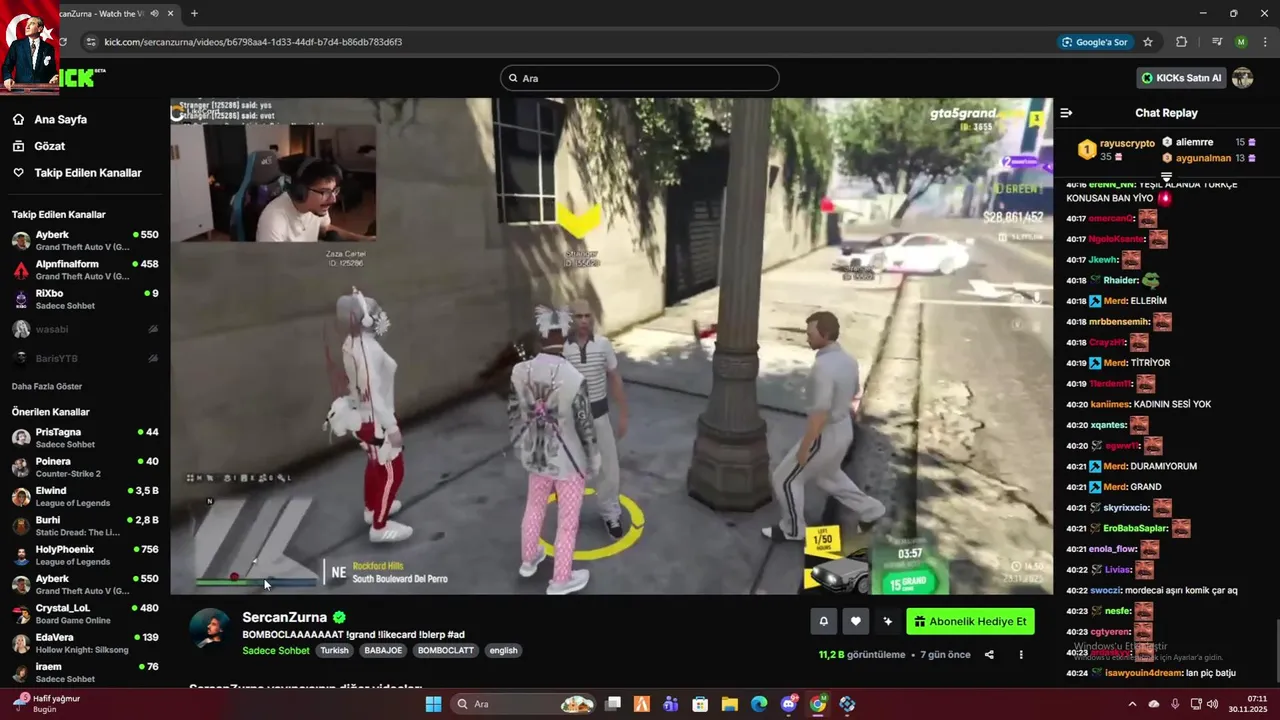
Task: Open the Alpnfinalform followed channel
Action: coord(85,270)
